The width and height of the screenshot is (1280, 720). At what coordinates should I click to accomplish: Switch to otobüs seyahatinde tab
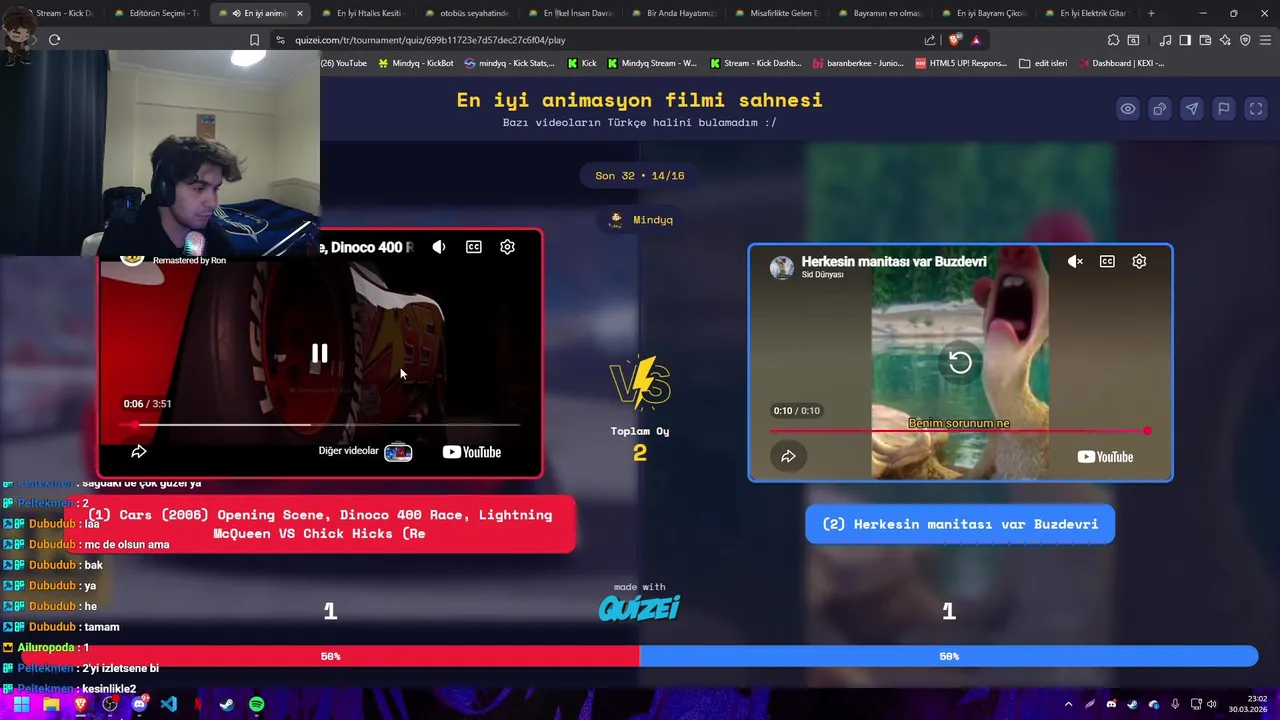click(x=470, y=13)
